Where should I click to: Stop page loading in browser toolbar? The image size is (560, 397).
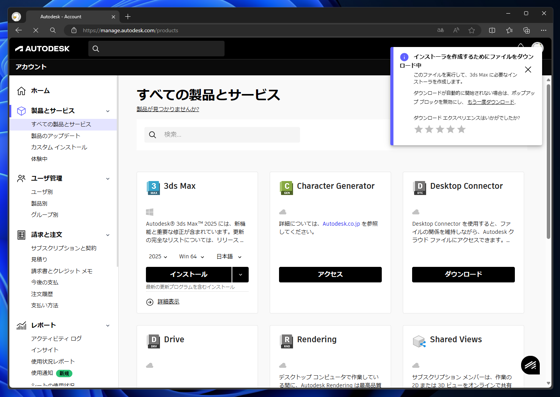pyautogui.click(x=36, y=30)
